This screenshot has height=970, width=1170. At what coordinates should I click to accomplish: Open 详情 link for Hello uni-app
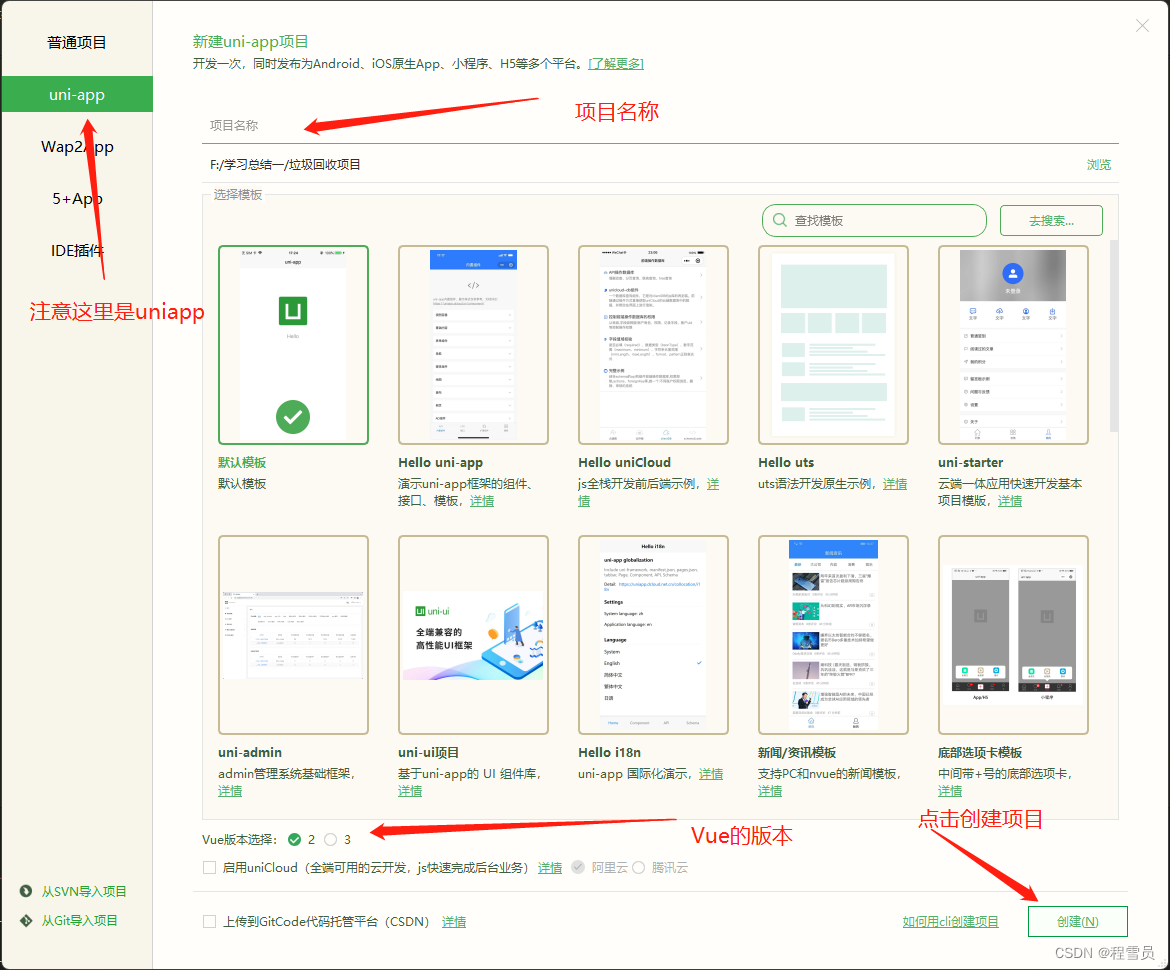tap(482, 501)
